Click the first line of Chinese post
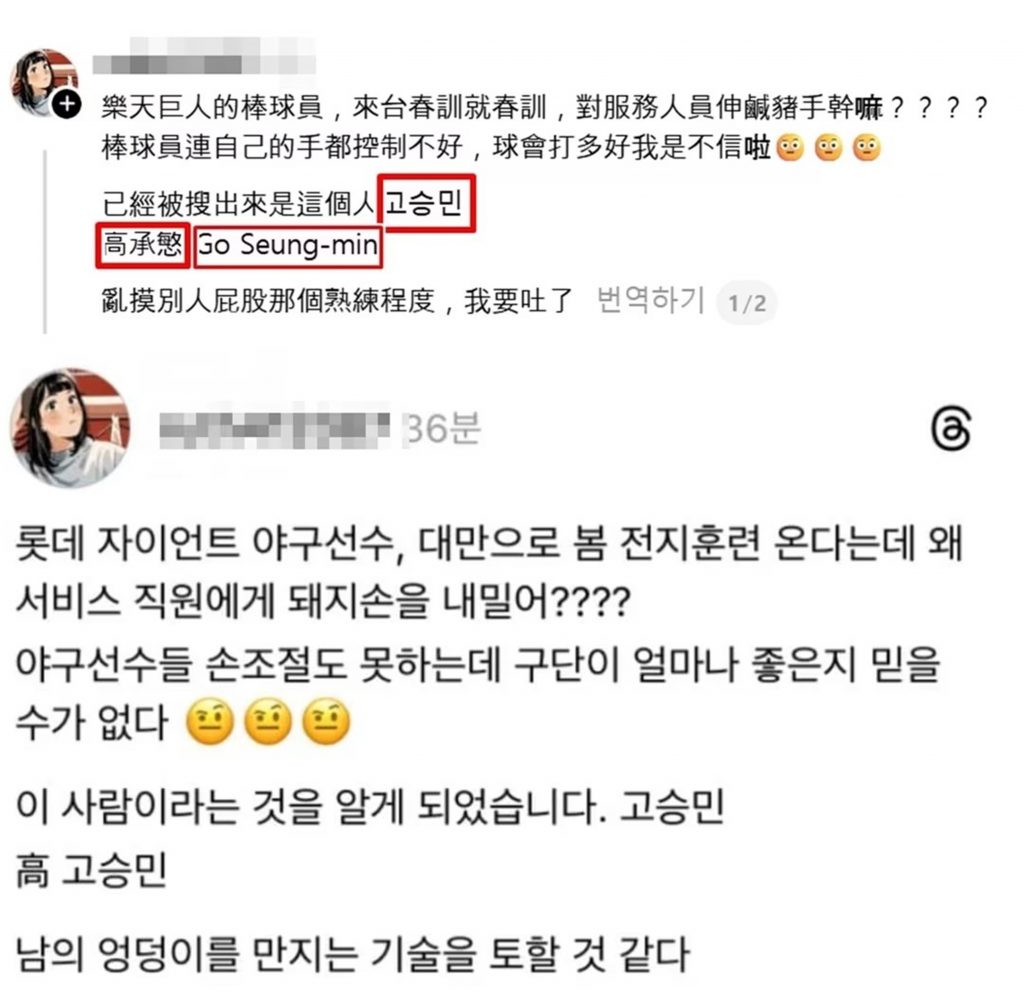Screen dimensions: 1024x1005 (545, 107)
